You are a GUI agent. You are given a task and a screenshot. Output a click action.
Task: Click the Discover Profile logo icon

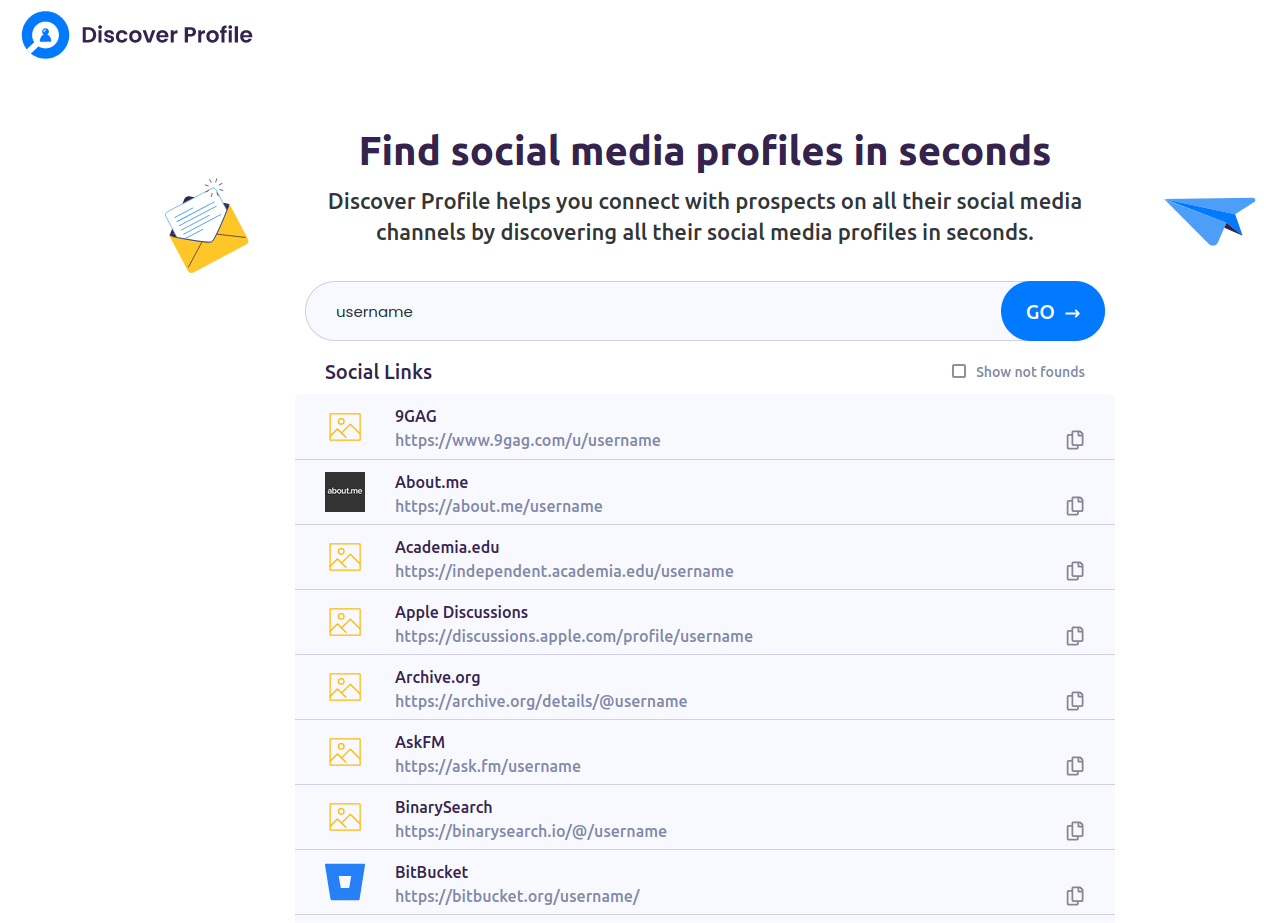tap(45, 35)
